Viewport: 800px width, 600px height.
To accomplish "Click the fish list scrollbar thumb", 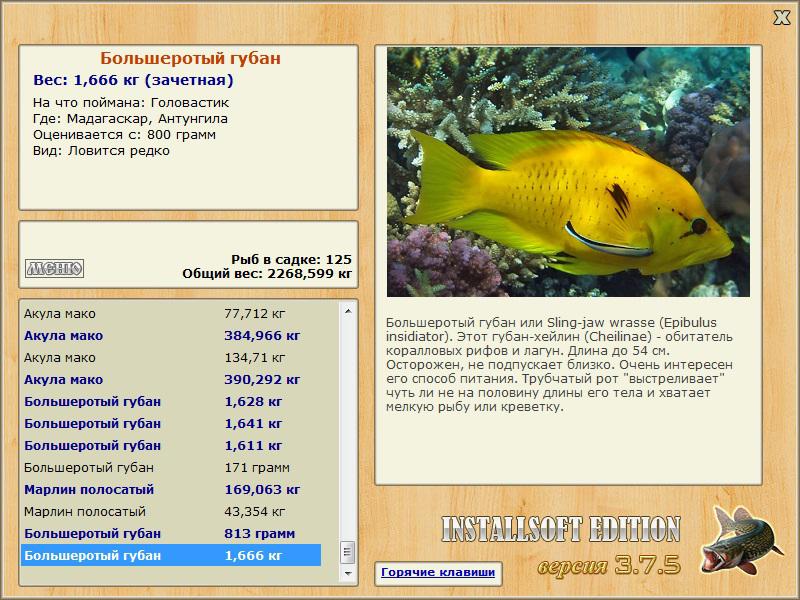I will coord(348,552).
